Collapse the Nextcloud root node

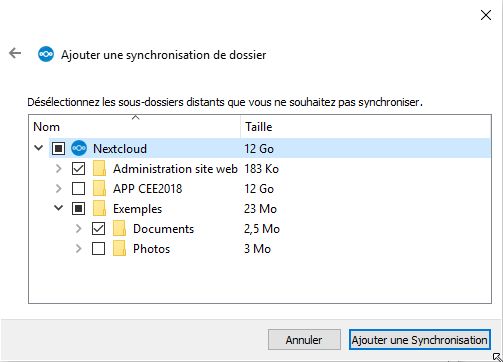[x=39, y=148]
